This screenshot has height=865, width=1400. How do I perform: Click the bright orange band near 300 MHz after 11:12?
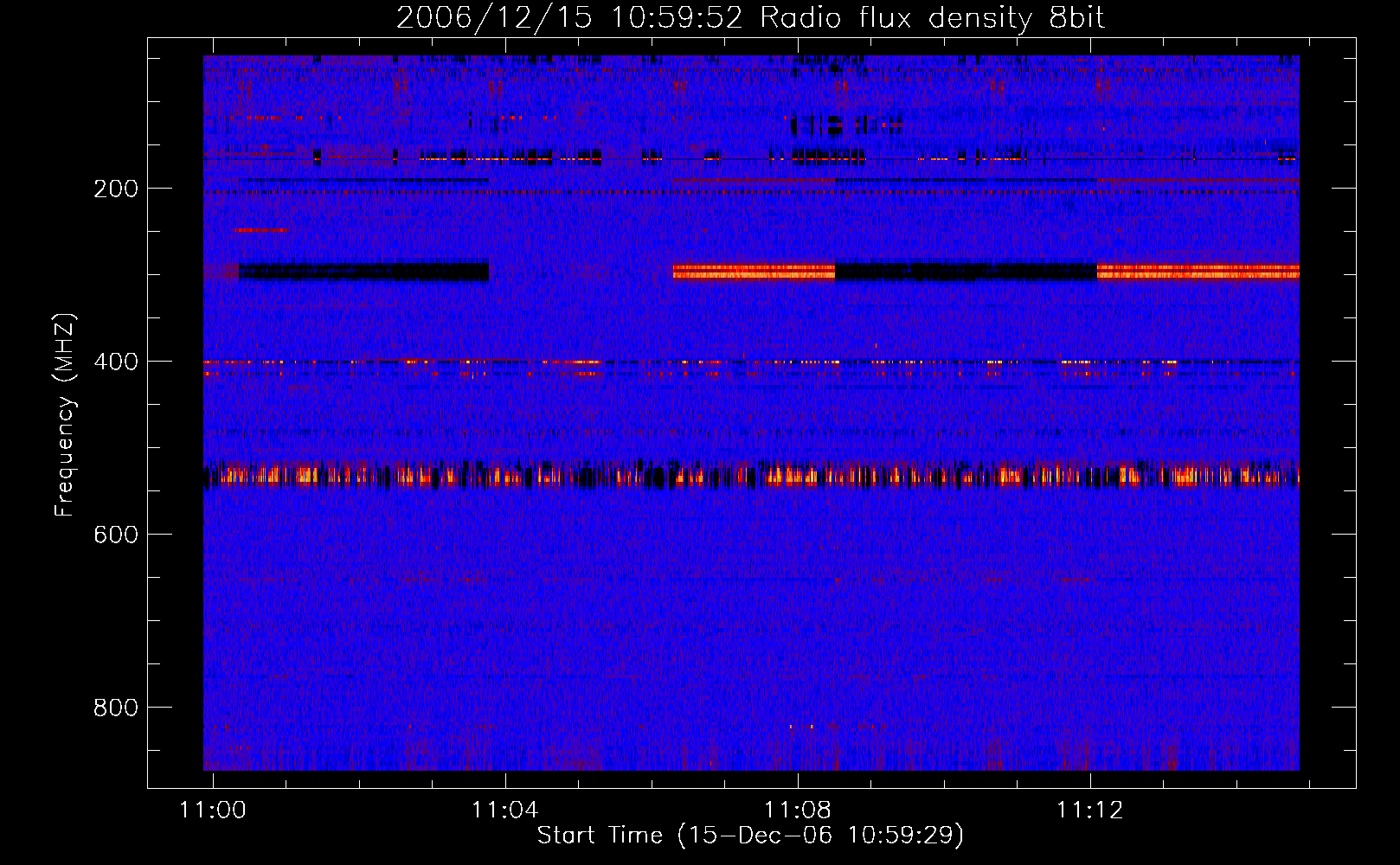click(1198, 272)
